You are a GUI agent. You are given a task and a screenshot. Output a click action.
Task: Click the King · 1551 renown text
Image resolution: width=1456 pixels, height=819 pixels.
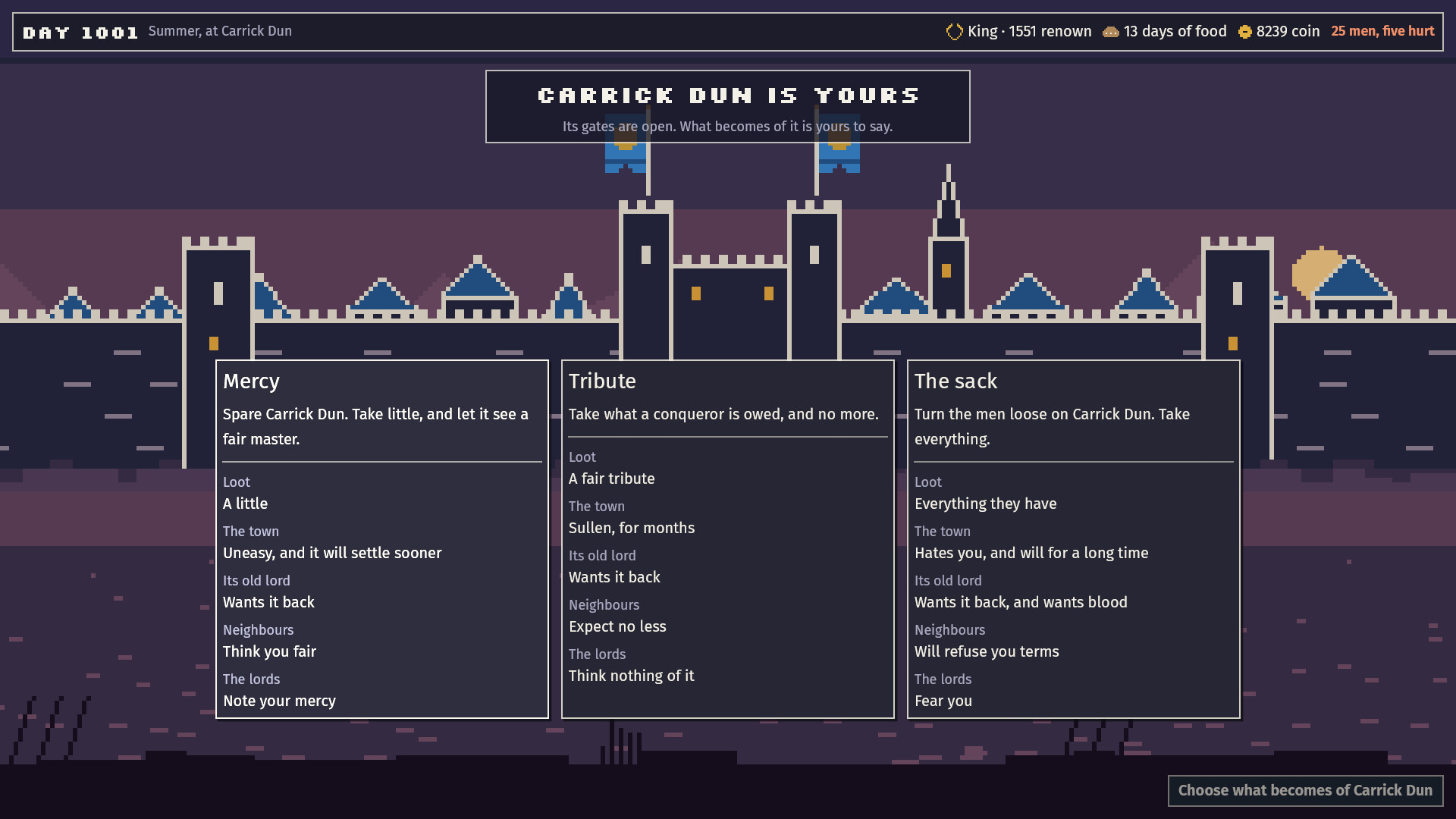[x=1029, y=31]
